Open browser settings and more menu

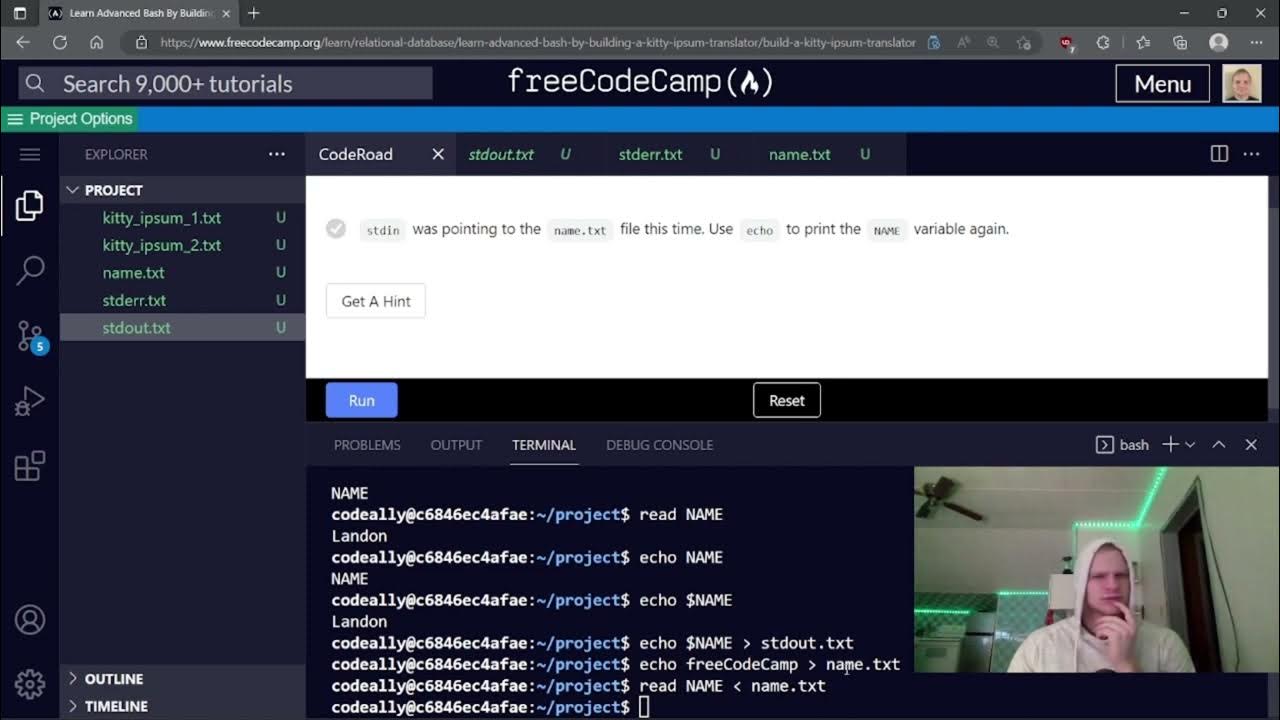click(1257, 42)
